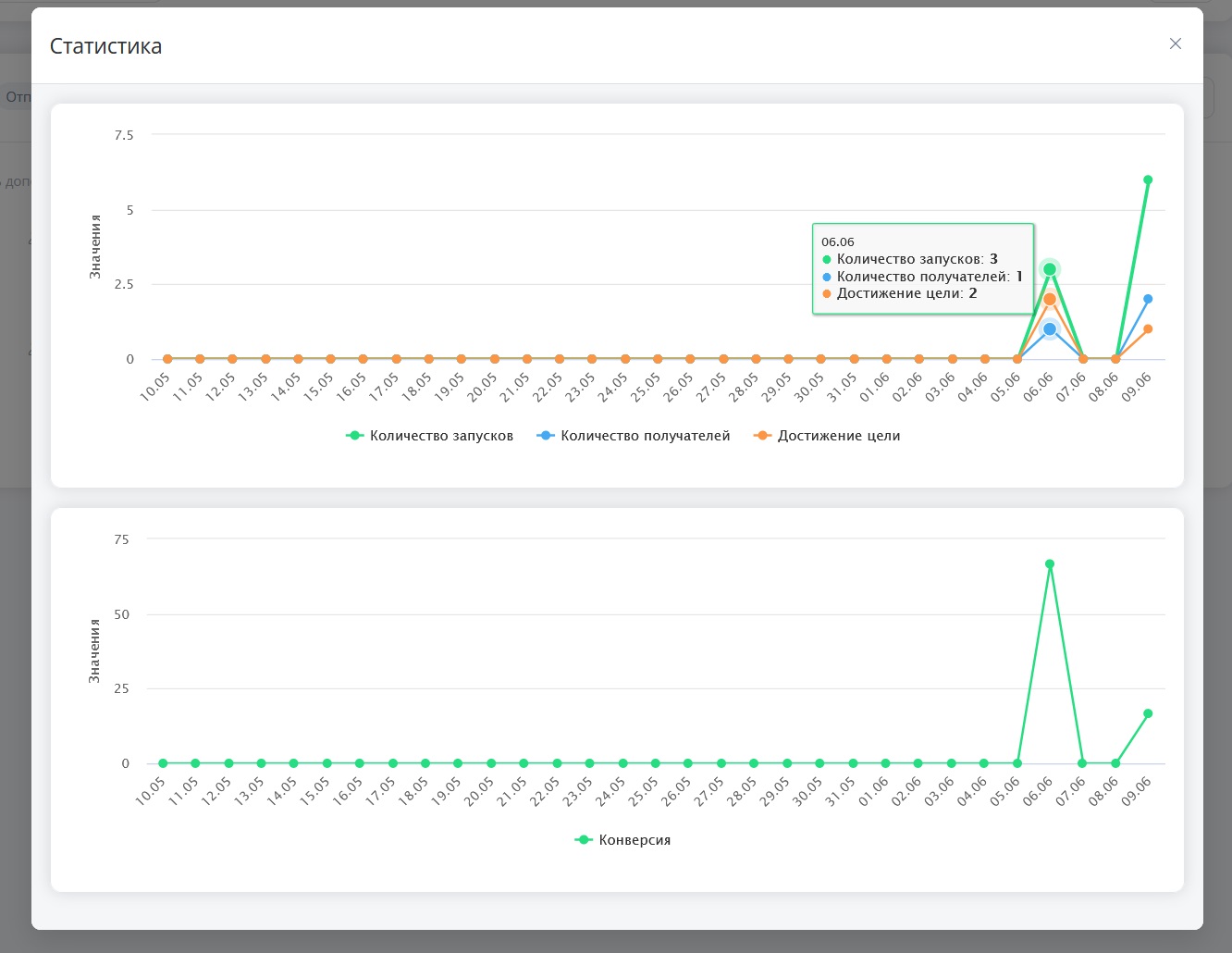Click the conversion point on 09.06
1232x953 pixels.
pyautogui.click(x=1148, y=713)
